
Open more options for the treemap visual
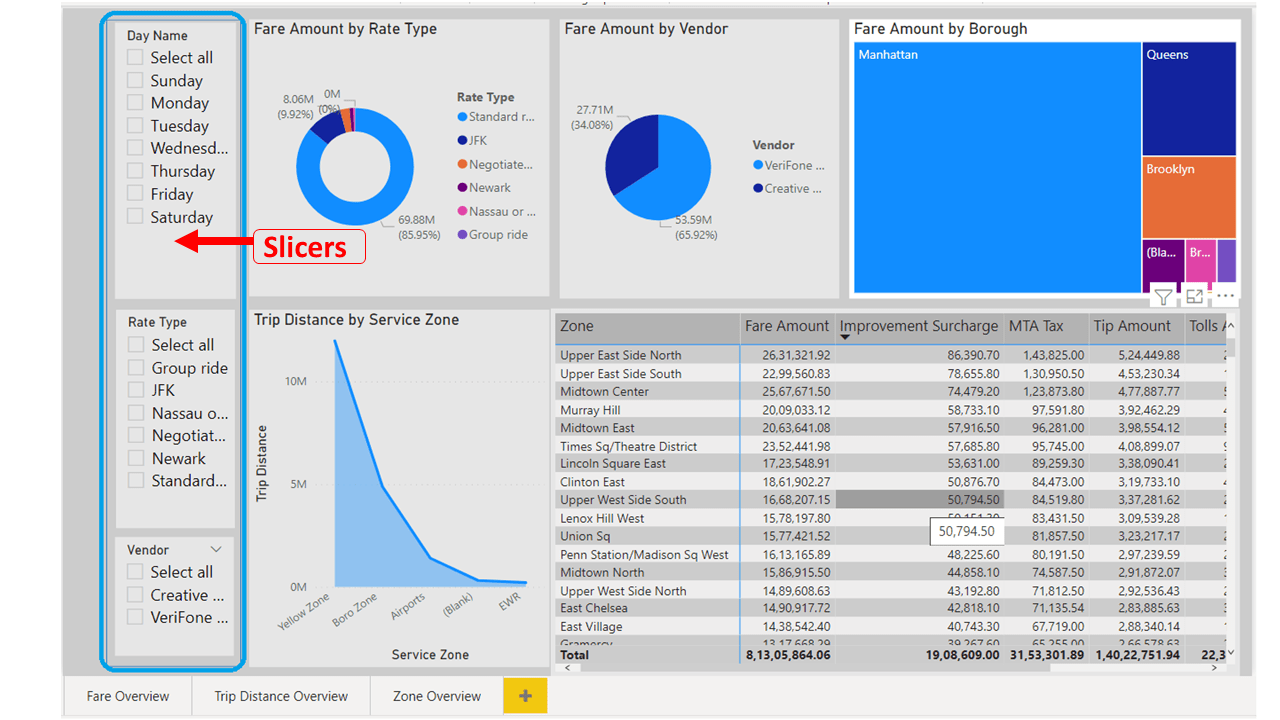(x=1225, y=295)
